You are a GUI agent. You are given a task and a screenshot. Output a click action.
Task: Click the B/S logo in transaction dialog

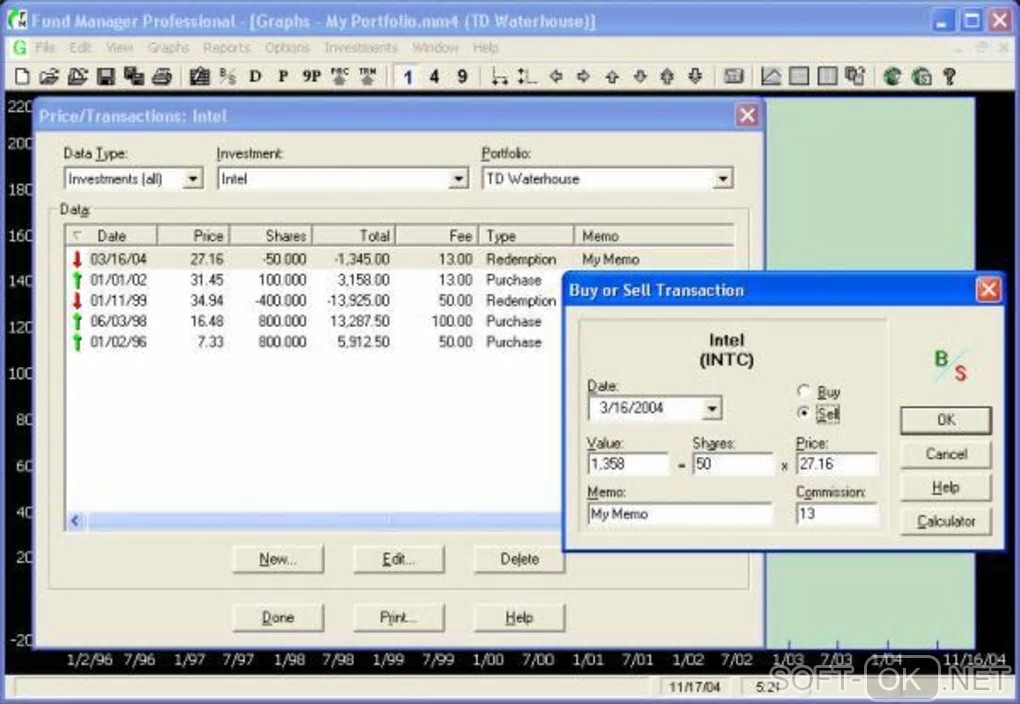pyautogui.click(x=950, y=365)
